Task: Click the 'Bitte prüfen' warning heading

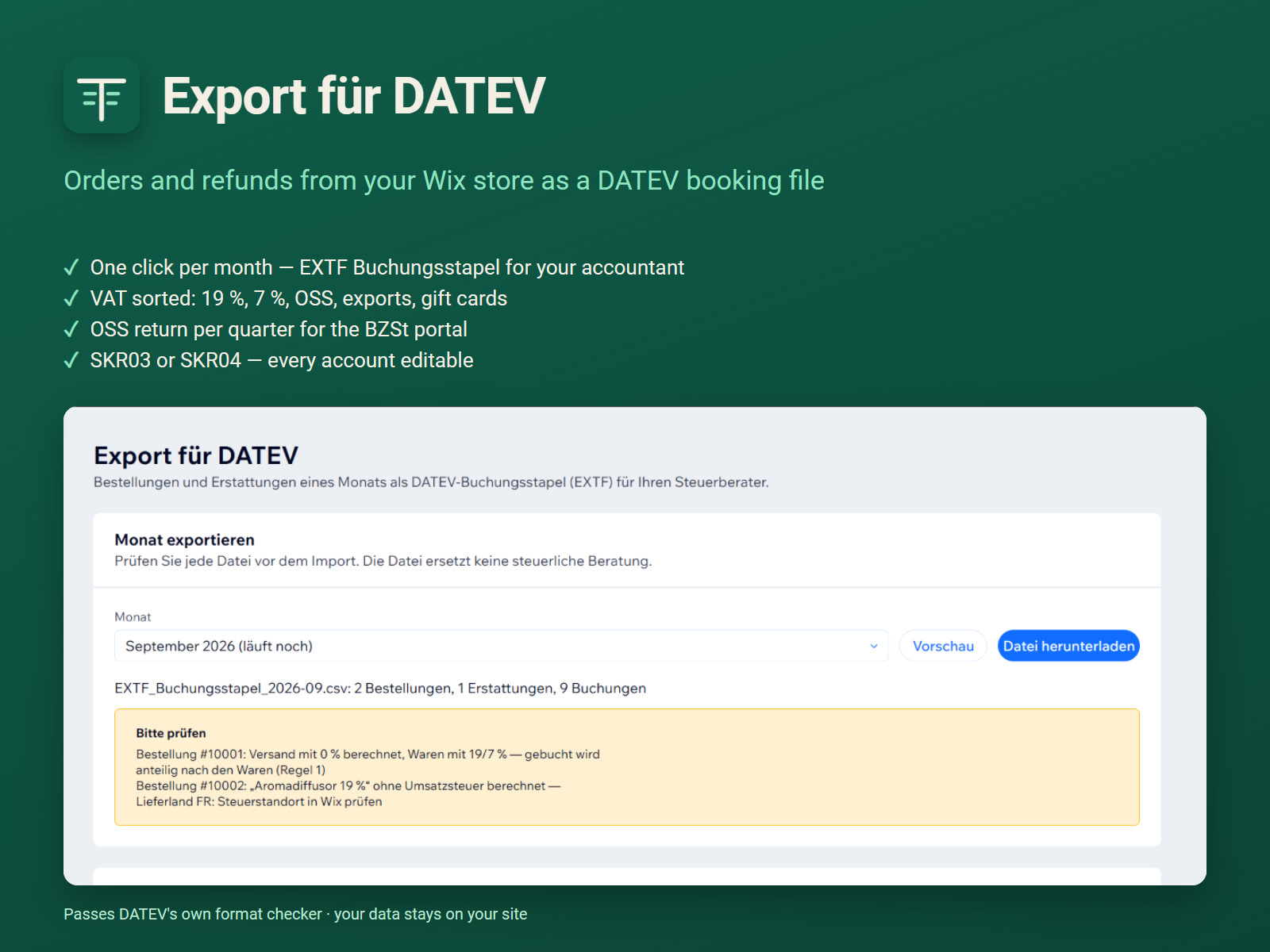Action: 171,733
